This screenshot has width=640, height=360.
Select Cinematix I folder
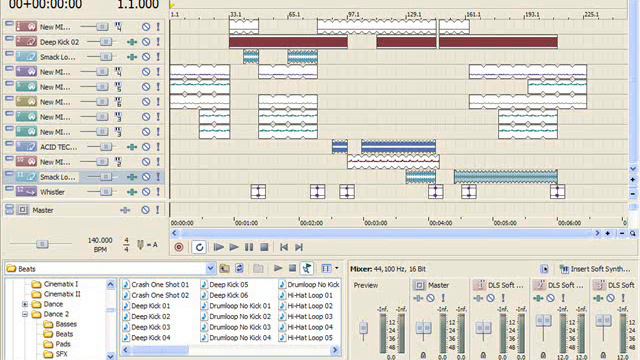tap(61, 284)
